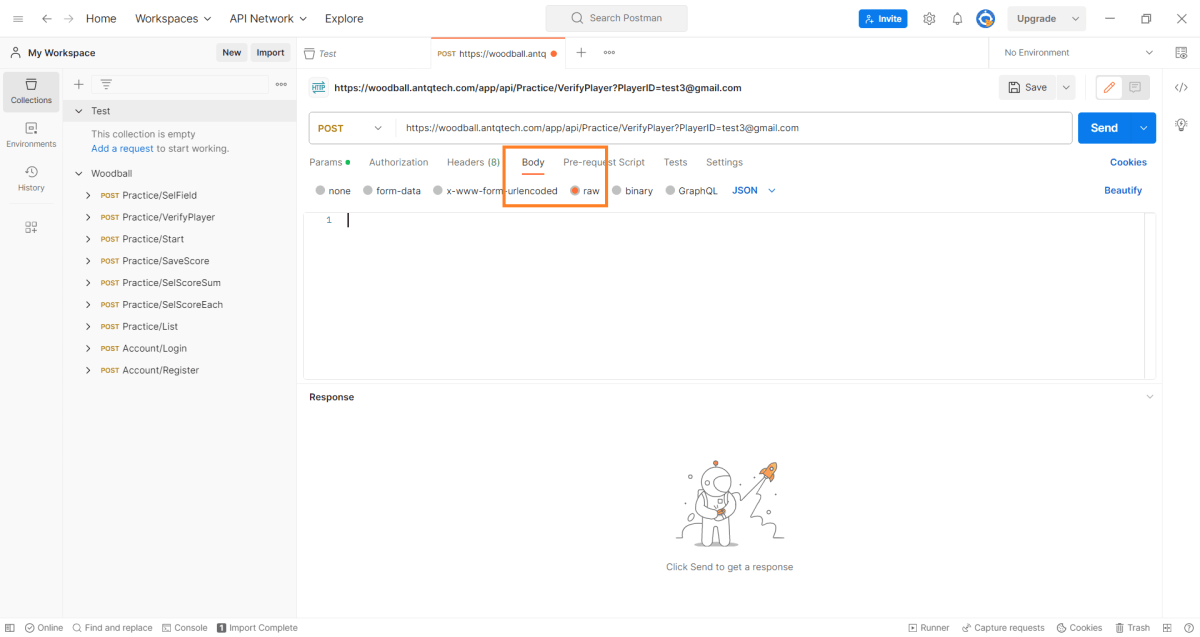Open the Workspaces dropdown
Screen dimensions: 1200x637
pos(173,19)
